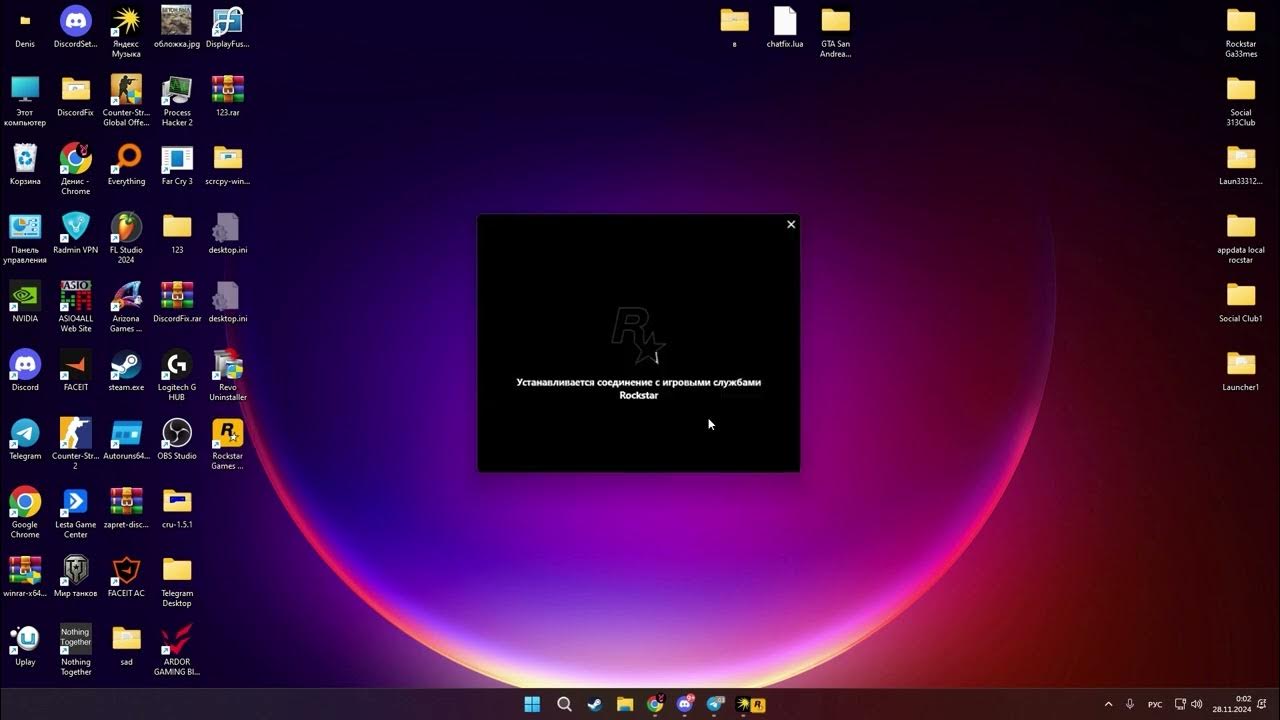This screenshot has height=720, width=1280.
Task: Launch Мир танков shortcut
Action: [x=76, y=576]
